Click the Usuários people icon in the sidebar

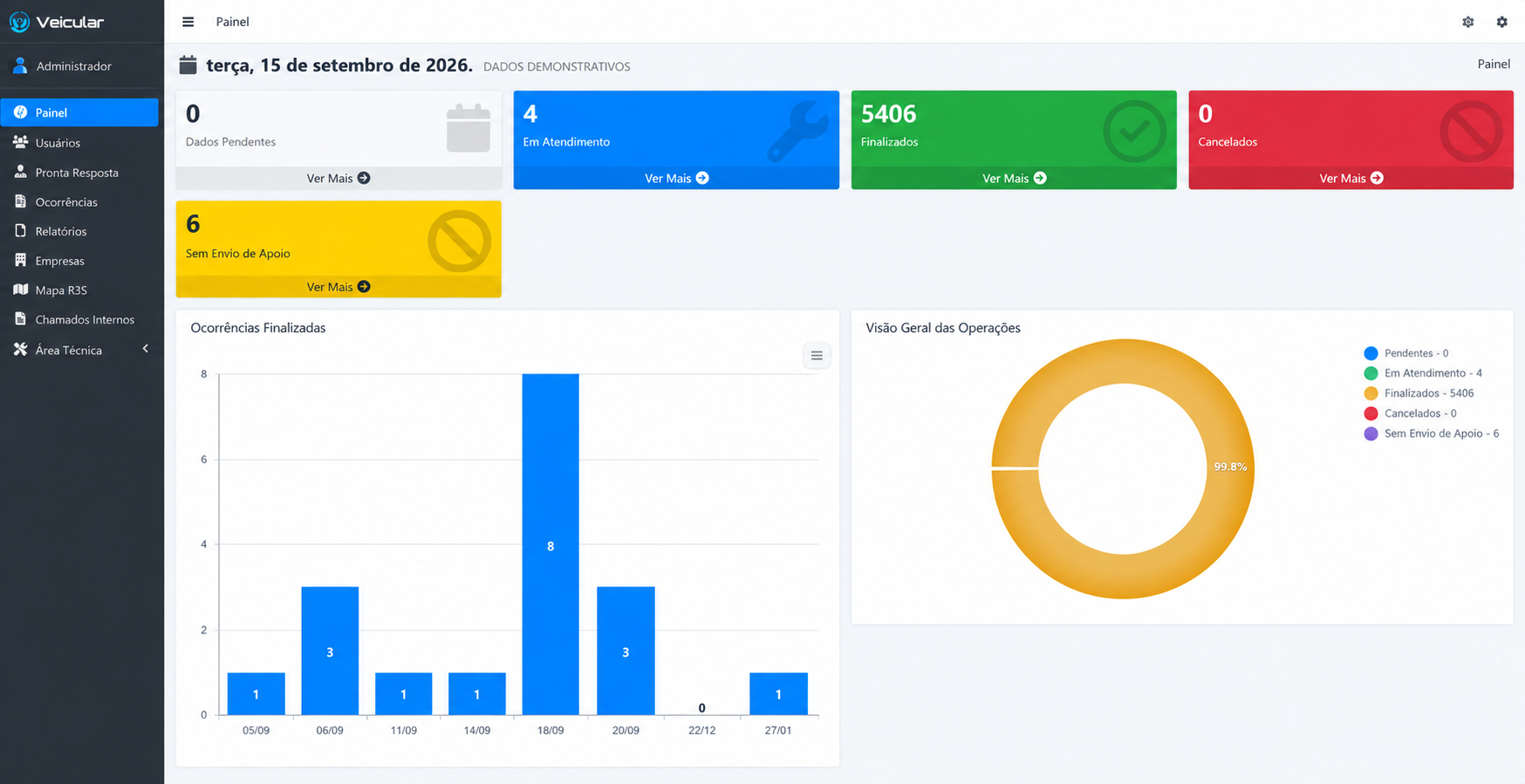[20, 142]
